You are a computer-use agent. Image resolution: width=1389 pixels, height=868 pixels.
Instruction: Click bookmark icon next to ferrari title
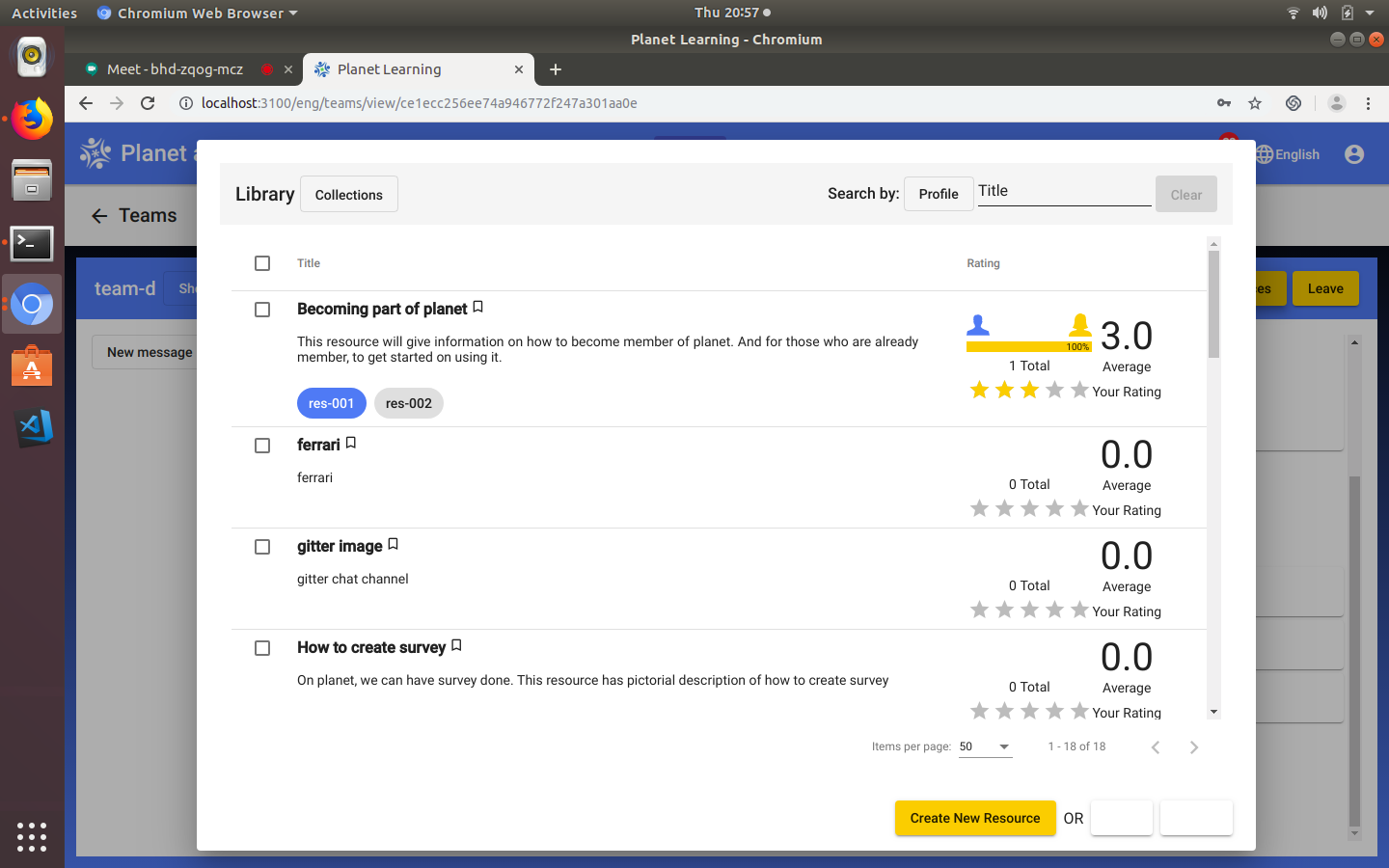pos(351,443)
